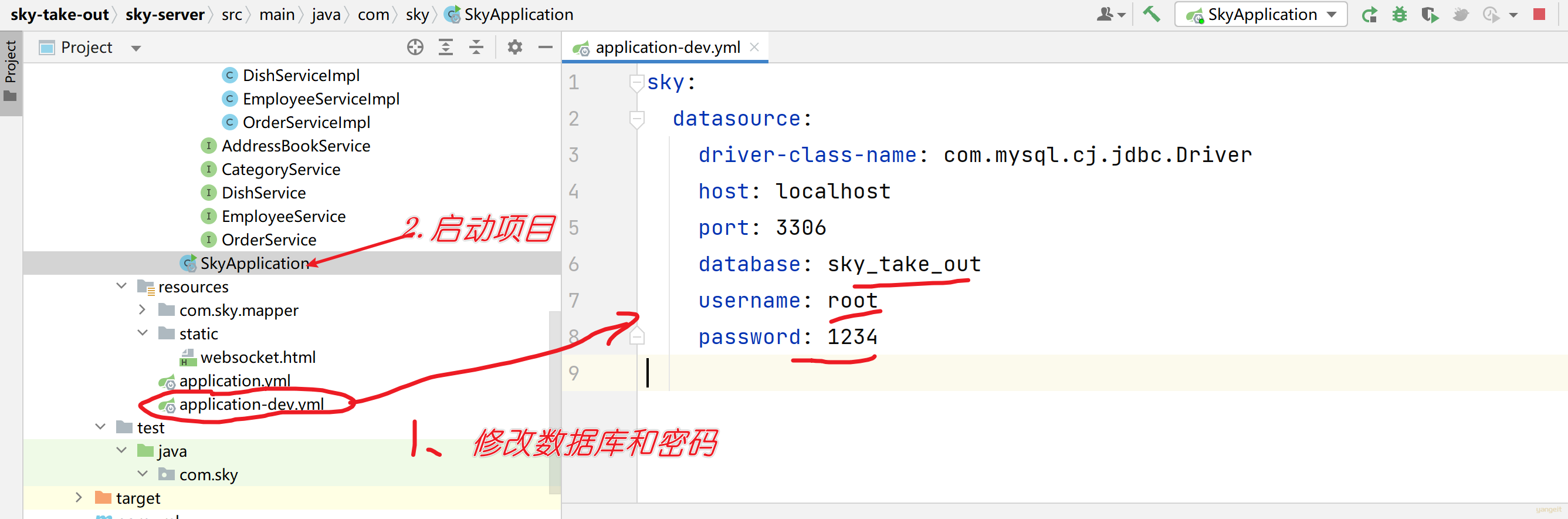The height and width of the screenshot is (519, 1568).
Task: Run with coverage shield icon
Action: coord(1429,14)
